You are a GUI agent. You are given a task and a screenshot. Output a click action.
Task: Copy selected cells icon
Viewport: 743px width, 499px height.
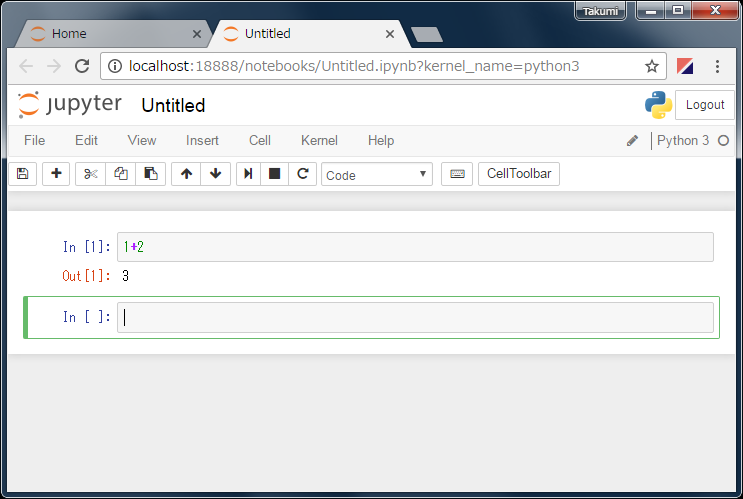click(121, 174)
